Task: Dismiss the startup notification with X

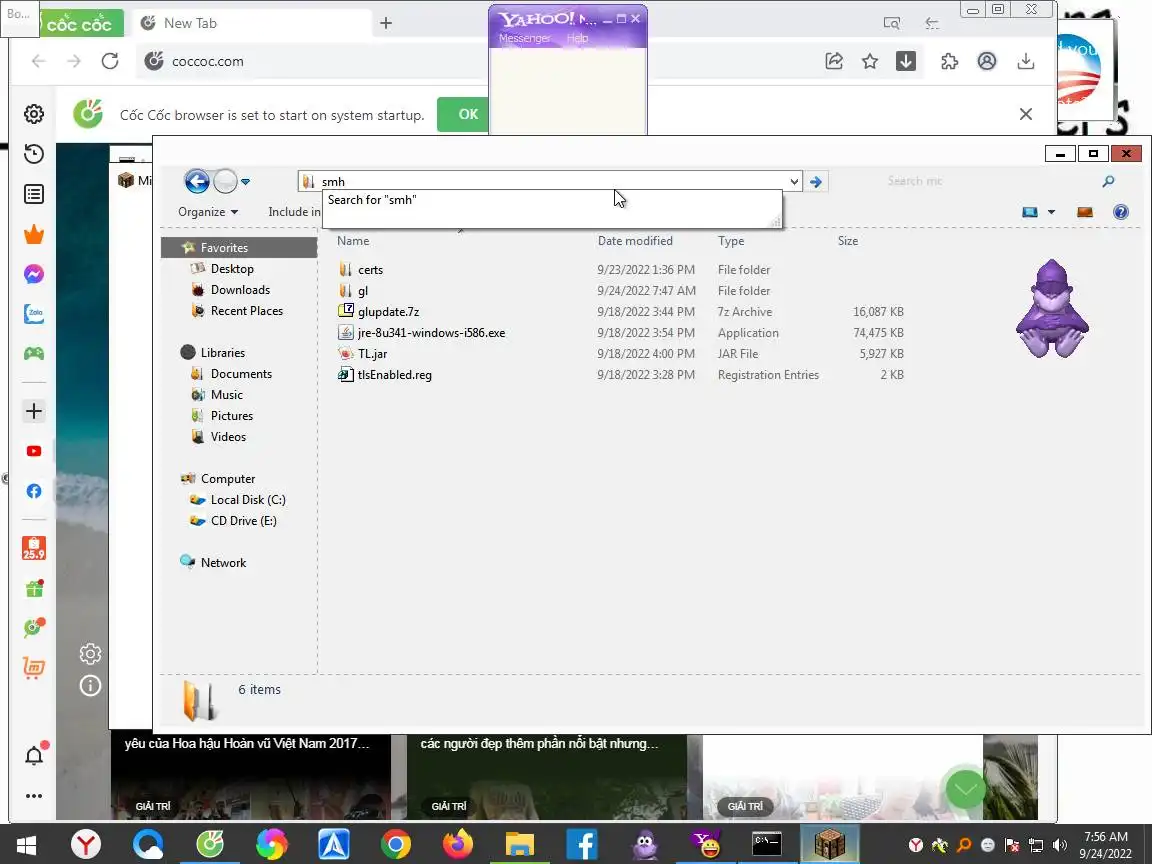Action: [x=1026, y=114]
